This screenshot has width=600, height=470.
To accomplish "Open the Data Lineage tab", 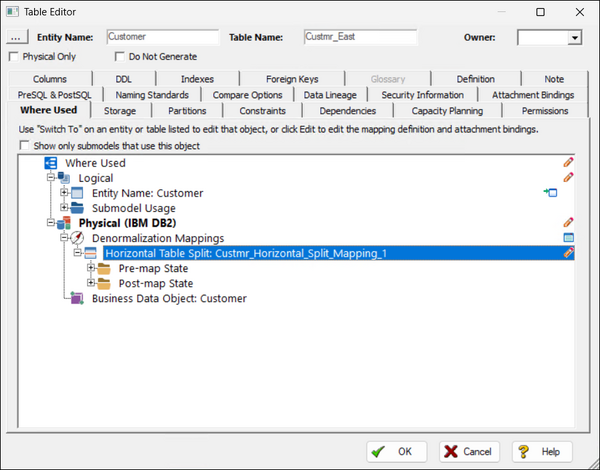I will [x=330, y=95].
